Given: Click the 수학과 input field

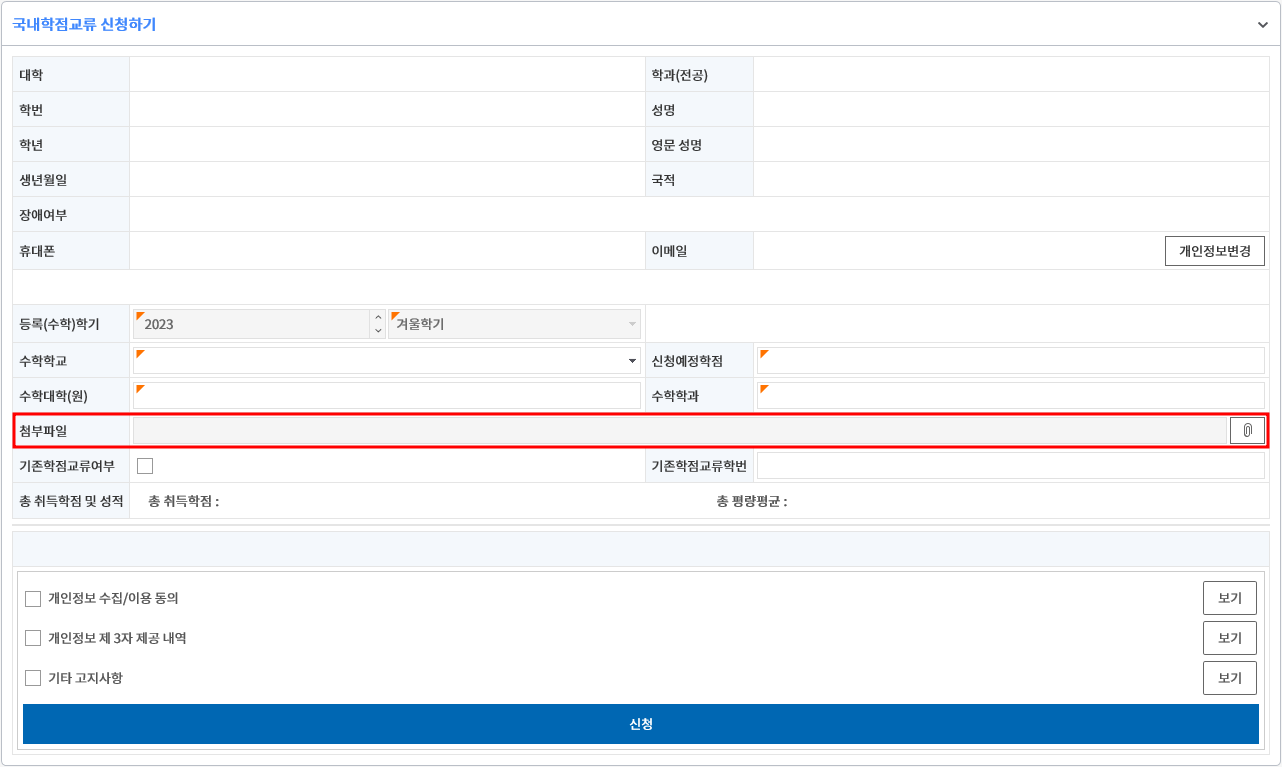Looking at the screenshot, I should tap(1010, 394).
